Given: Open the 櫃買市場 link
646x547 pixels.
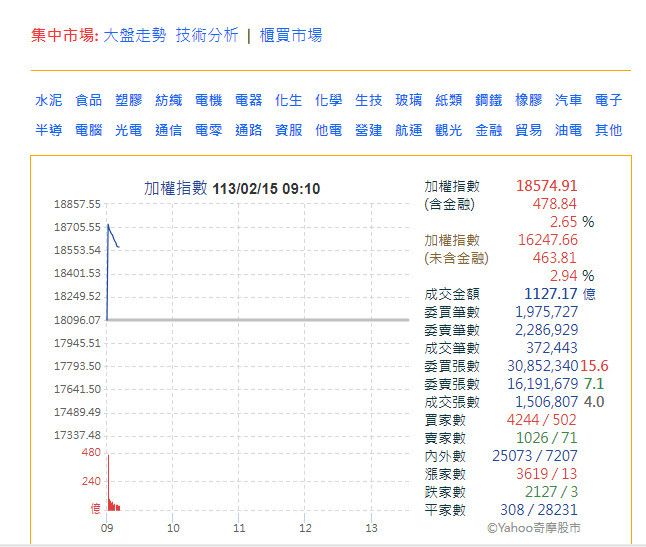Looking at the screenshot, I should click(291, 35).
